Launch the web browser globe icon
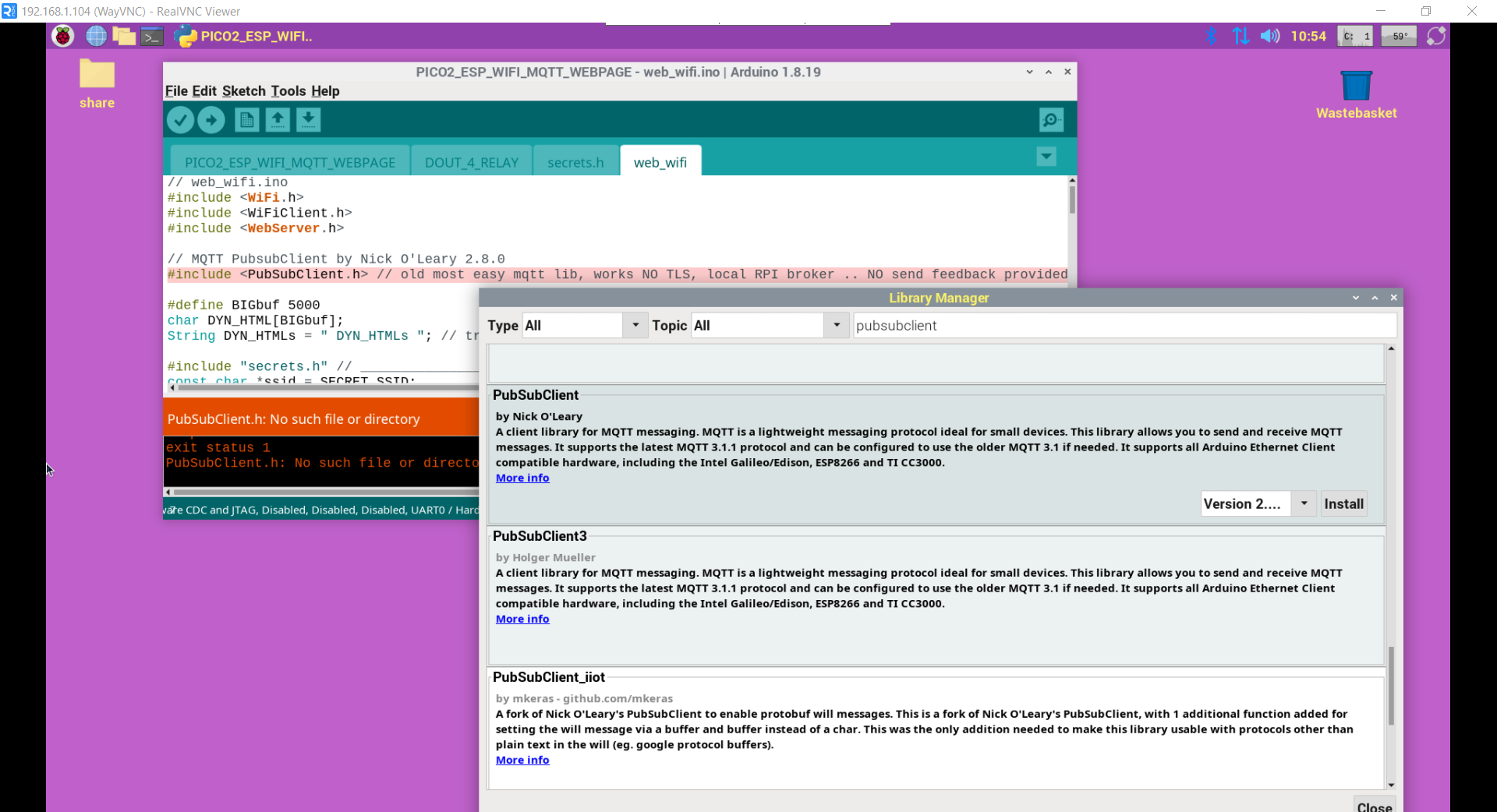Viewport: 1497px width, 812px height. coord(96,36)
